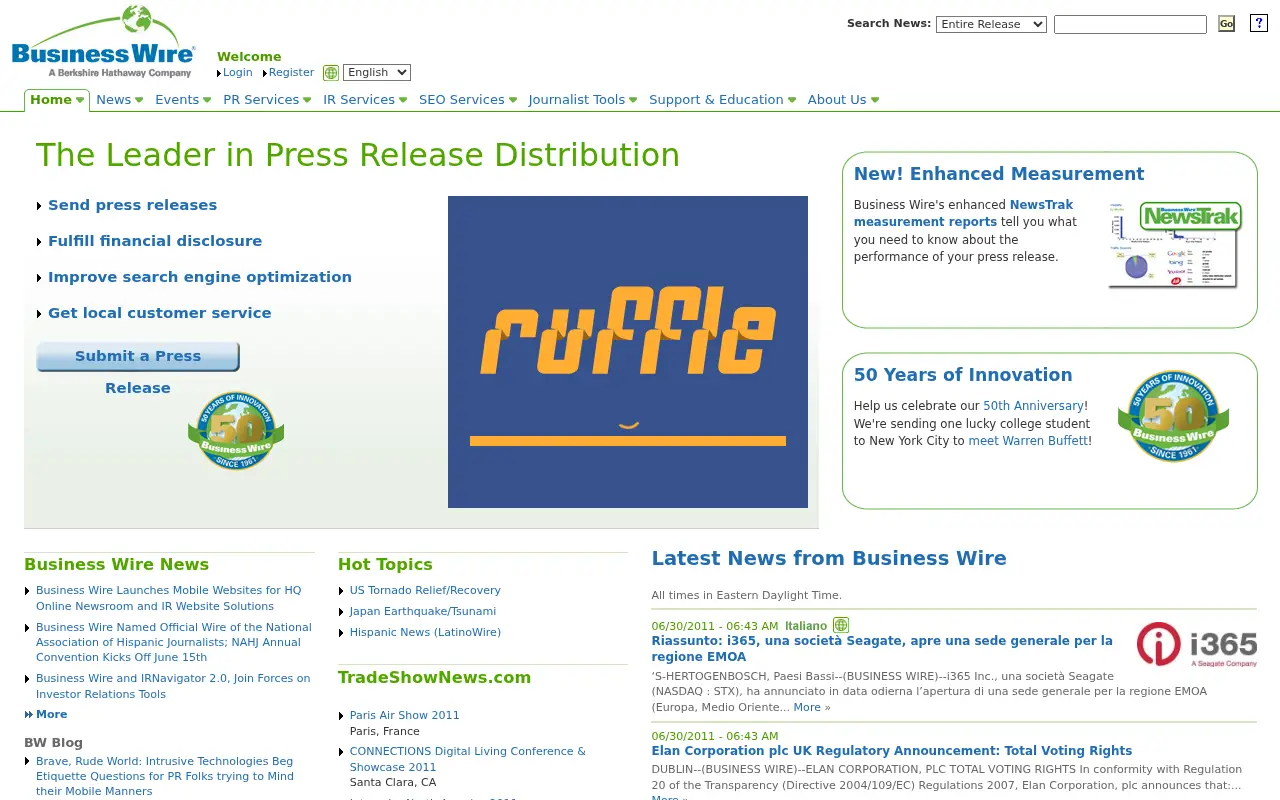The image size is (1280, 800).
Task: Click the i365 Seagate company logo
Action: [x=1196, y=645]
